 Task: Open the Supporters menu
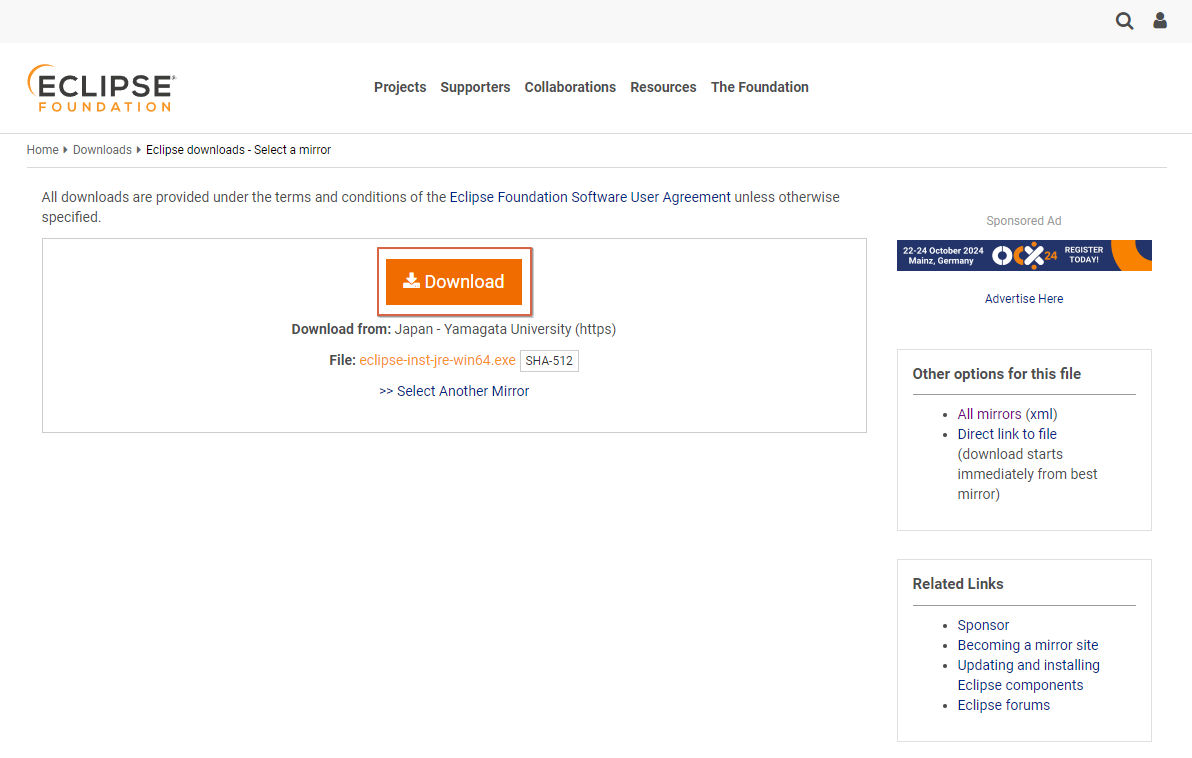click(475, 87)
